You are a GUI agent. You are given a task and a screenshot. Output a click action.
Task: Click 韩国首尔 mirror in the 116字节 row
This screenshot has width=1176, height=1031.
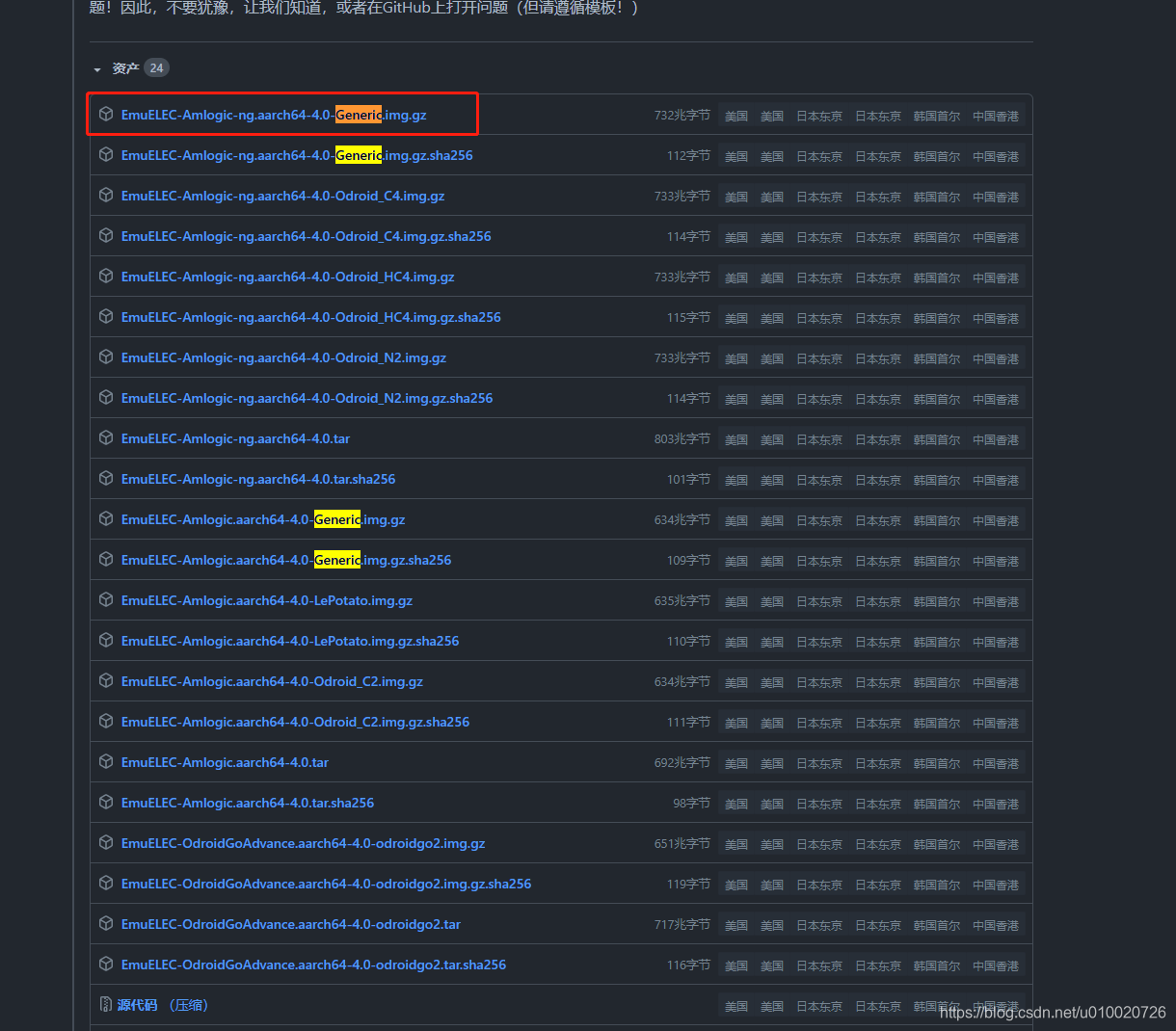tap(937, 965)
